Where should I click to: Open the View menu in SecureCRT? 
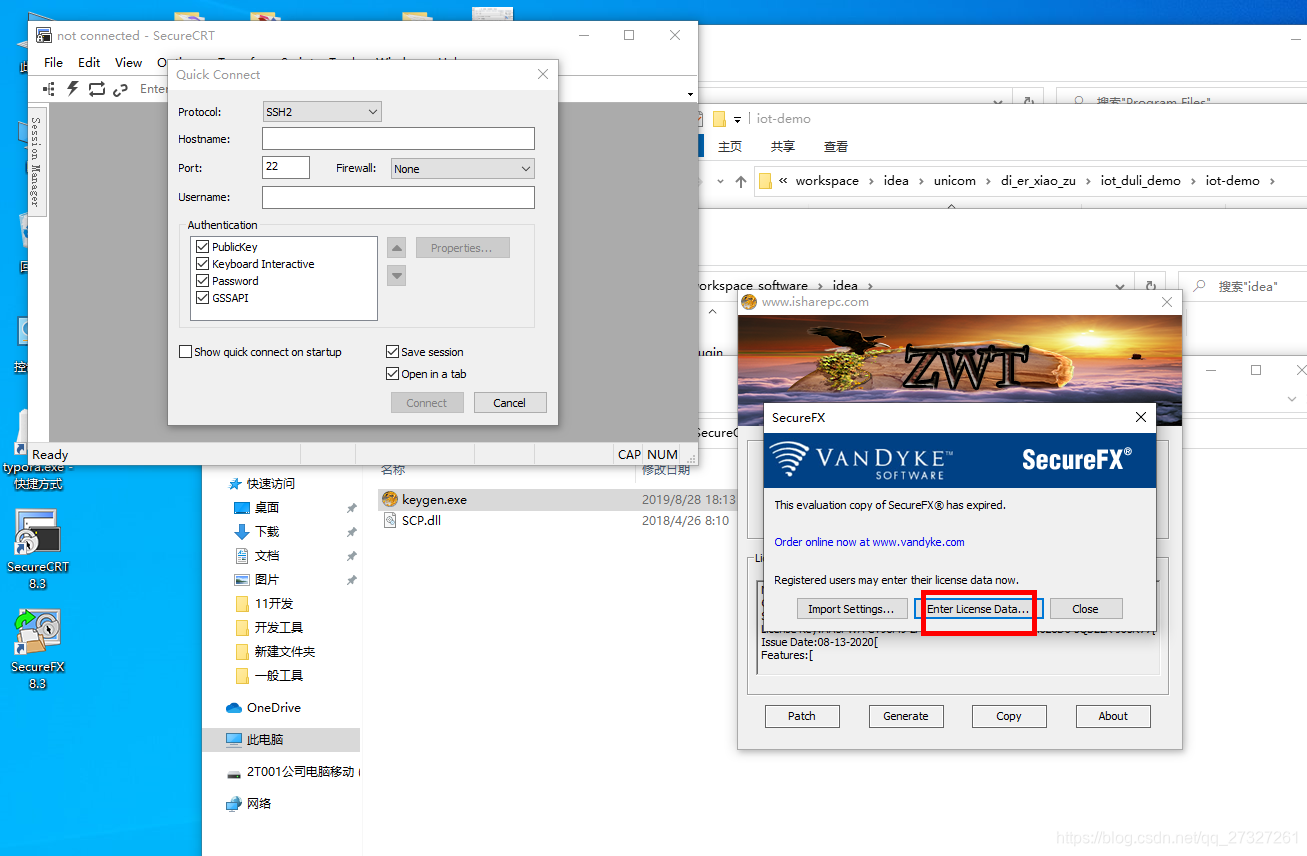click(x=128, y=62)
